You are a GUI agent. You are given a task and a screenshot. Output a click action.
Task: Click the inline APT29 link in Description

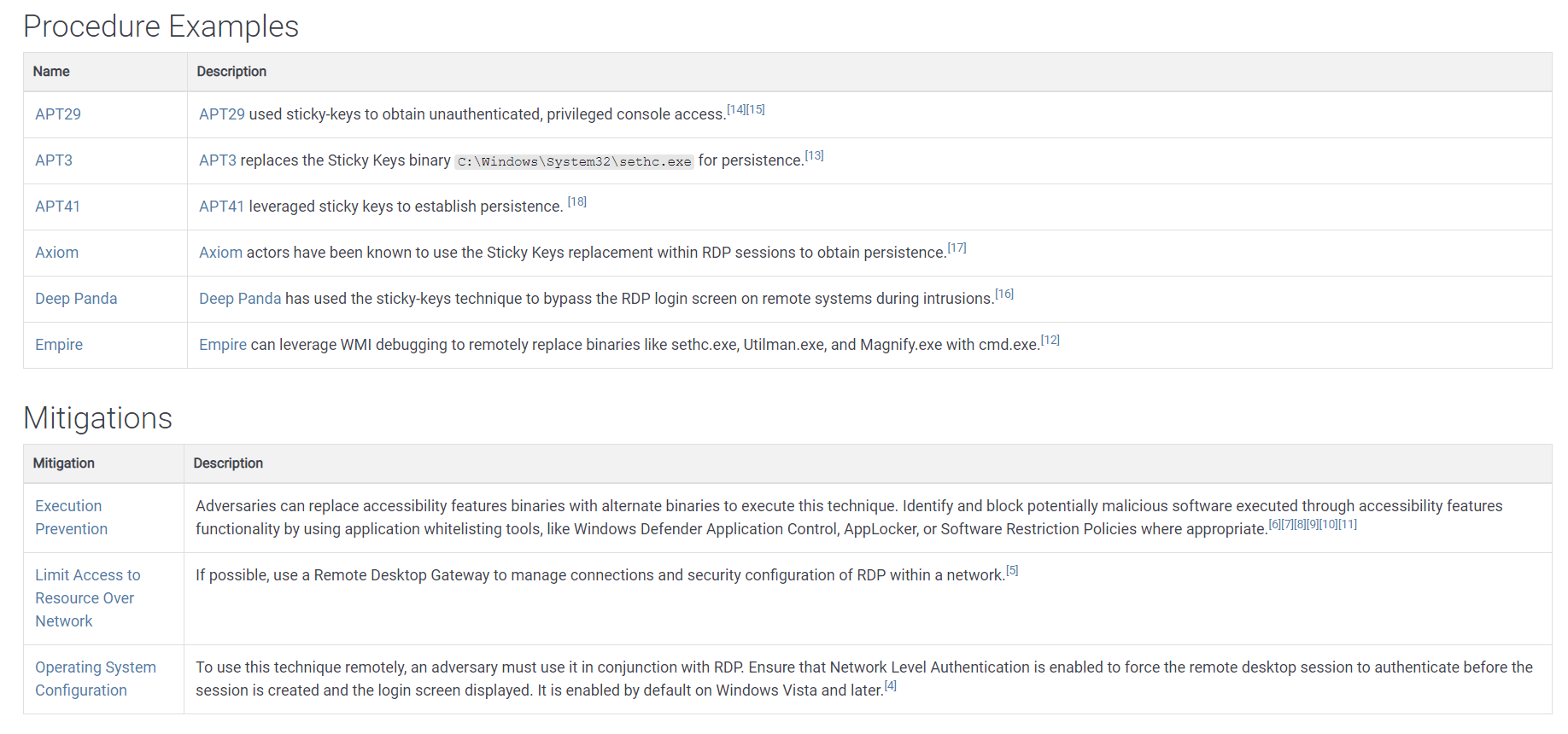(x=222, y=114)
